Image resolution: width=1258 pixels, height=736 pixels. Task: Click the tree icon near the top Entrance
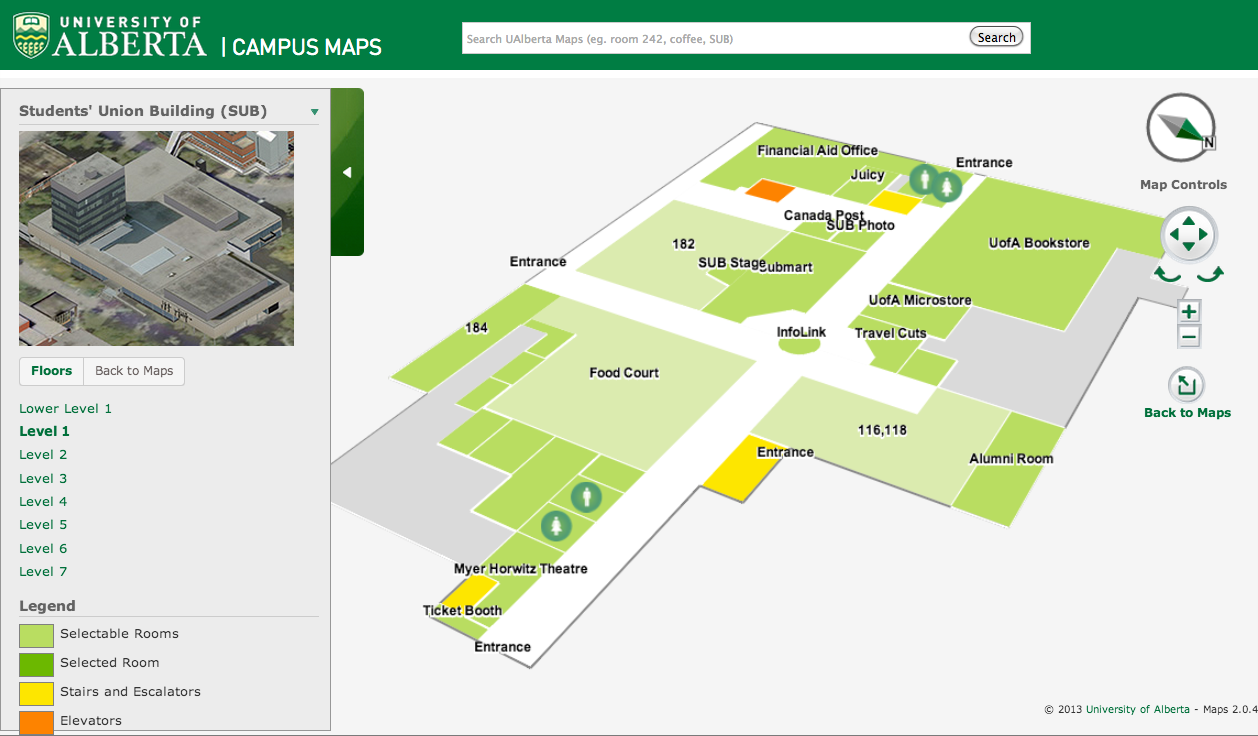[948, 186]
